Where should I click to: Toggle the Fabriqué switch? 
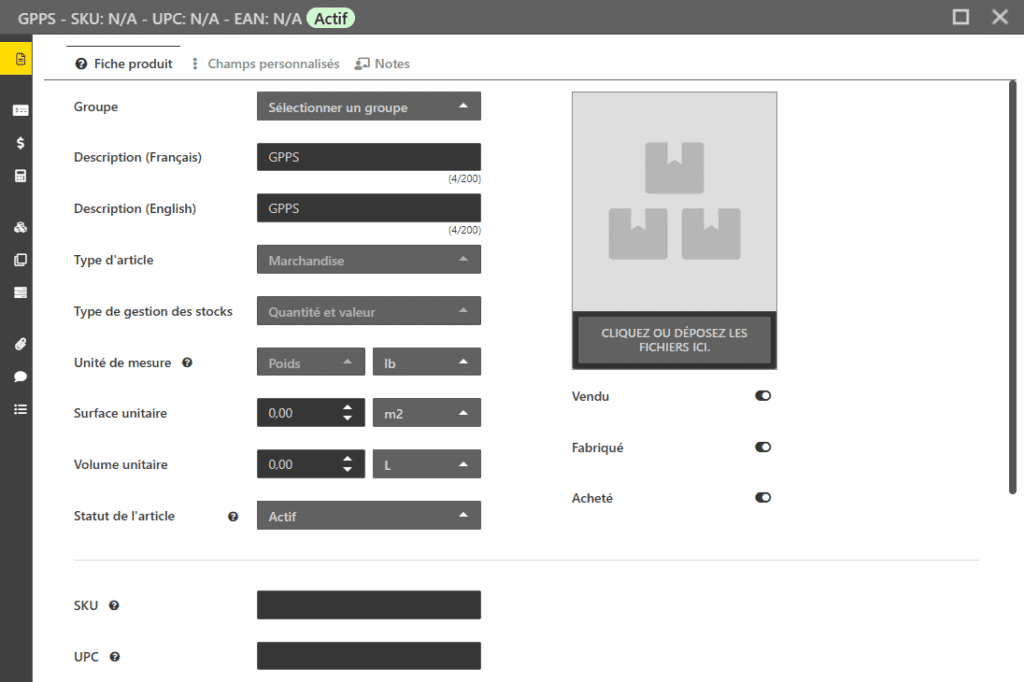coord(763,448)
